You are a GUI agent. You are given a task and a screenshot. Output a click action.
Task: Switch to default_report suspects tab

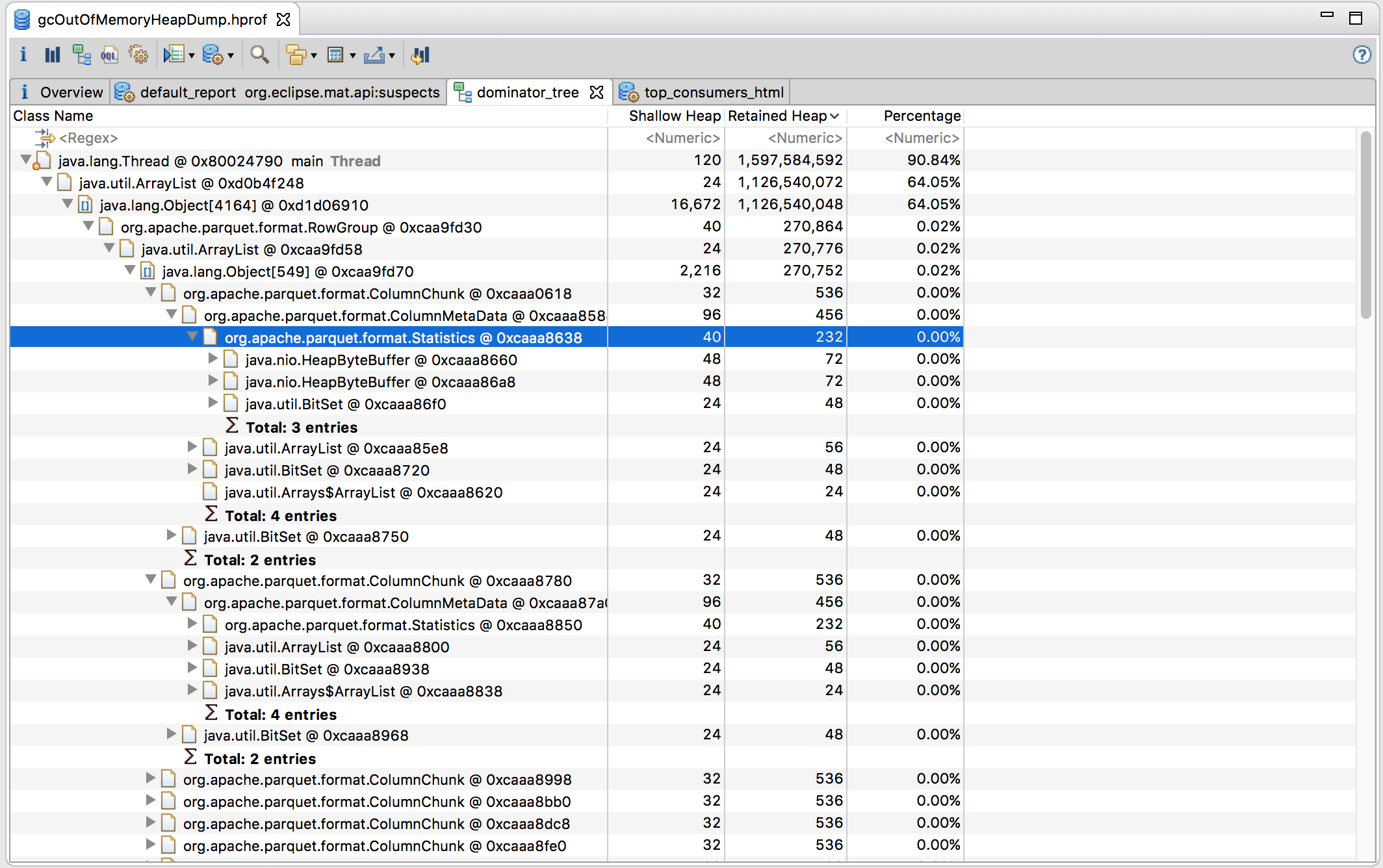(x=278, y=92)
